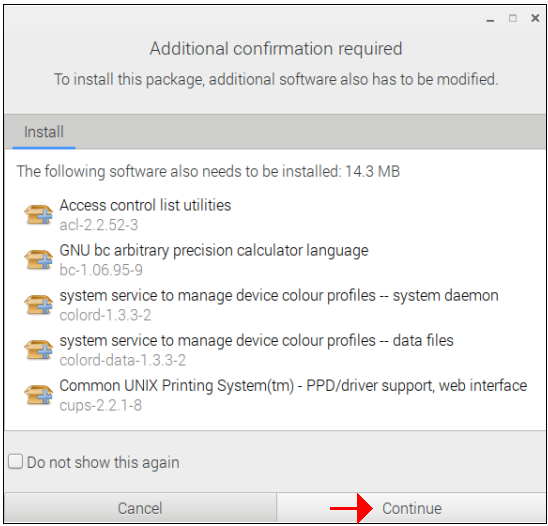Select the GNU bc arbitrary precision calculator entry
Image resolution: width=548 pixels, height=526 pixels.
click(x=275, y=260)
